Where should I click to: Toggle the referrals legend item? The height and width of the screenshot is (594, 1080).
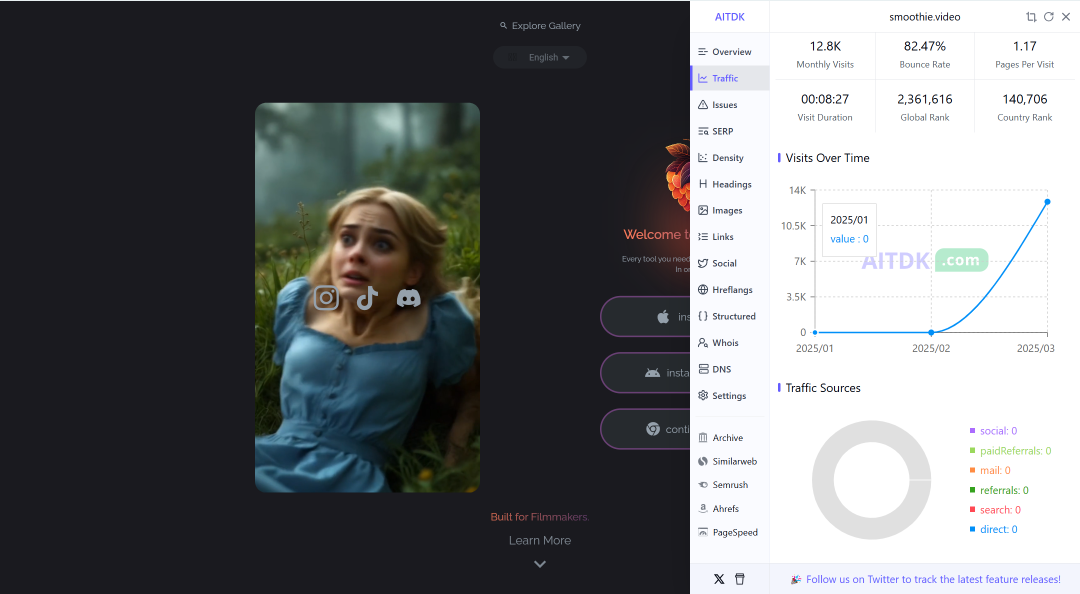coord(999,490)
